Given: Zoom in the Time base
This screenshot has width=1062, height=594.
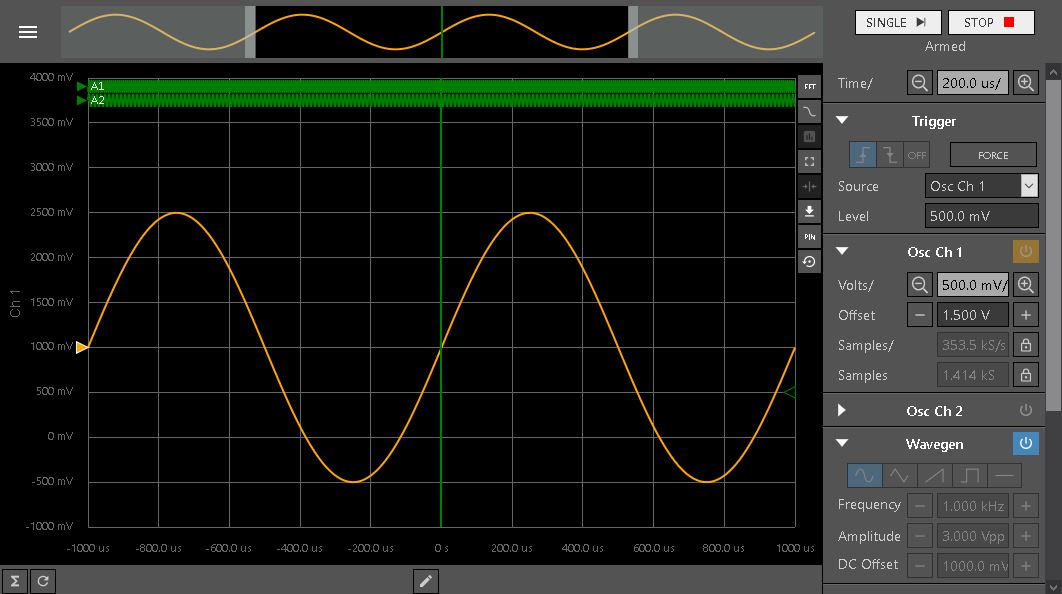Looking at the screenshot, I should pyautogui.click(x=1026, y=83).
